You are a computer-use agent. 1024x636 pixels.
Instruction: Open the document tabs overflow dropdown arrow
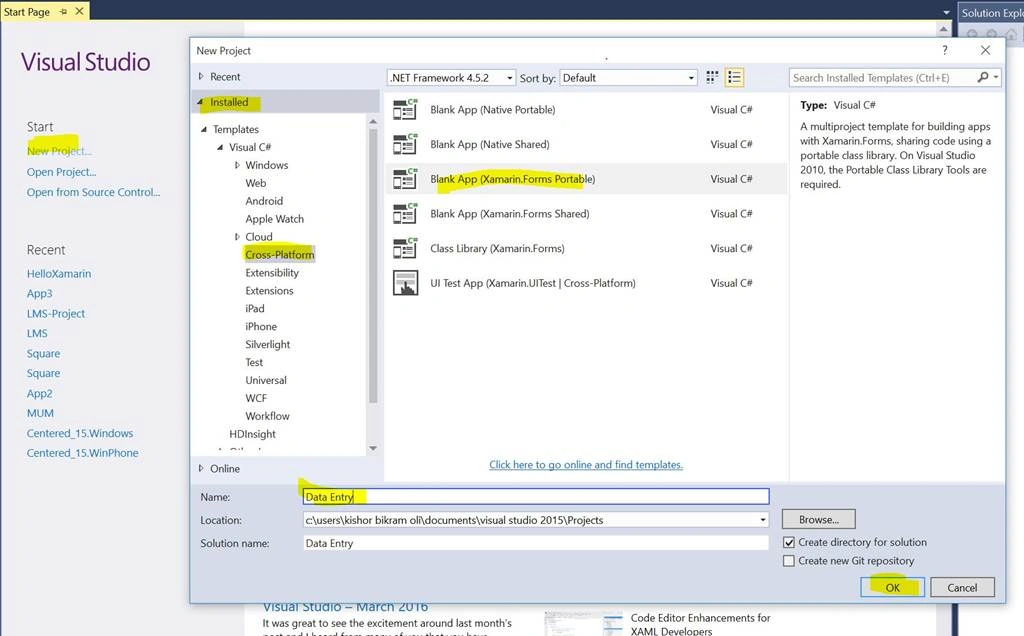pyautogui.click(x=946, y=12)
